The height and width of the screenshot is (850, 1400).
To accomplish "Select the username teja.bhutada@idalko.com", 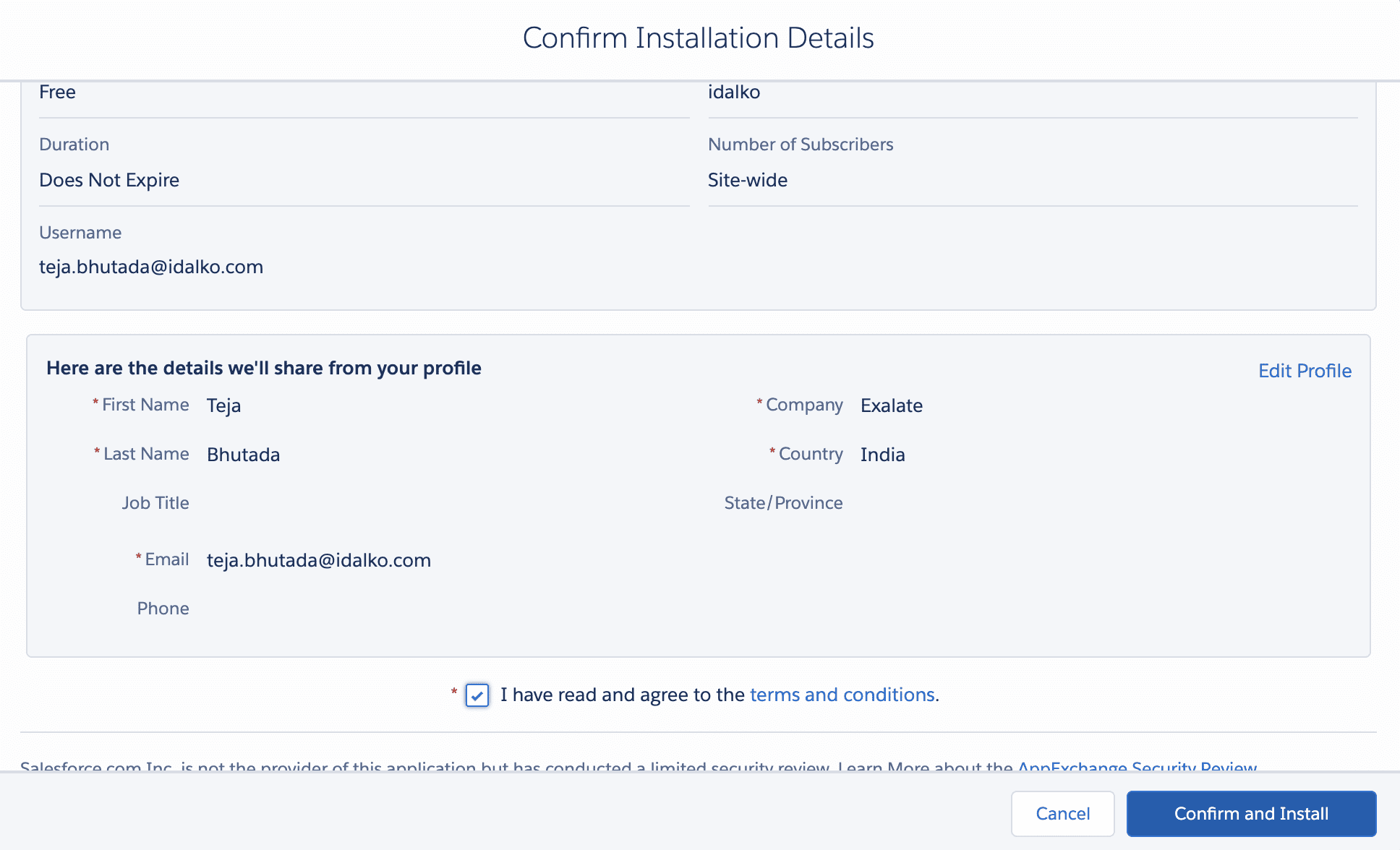I will pyautogui.click(x=151, y=267).
